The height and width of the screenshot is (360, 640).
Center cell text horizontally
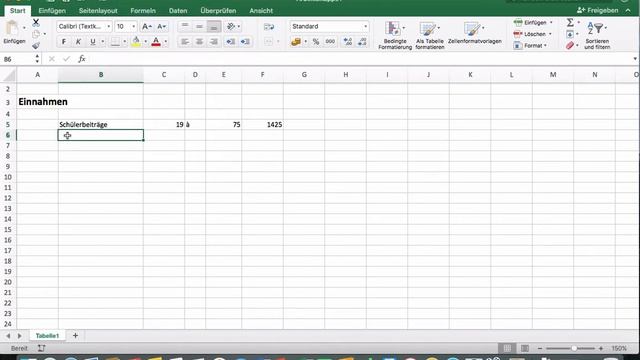pyautogui.click(x=199, y=42)
